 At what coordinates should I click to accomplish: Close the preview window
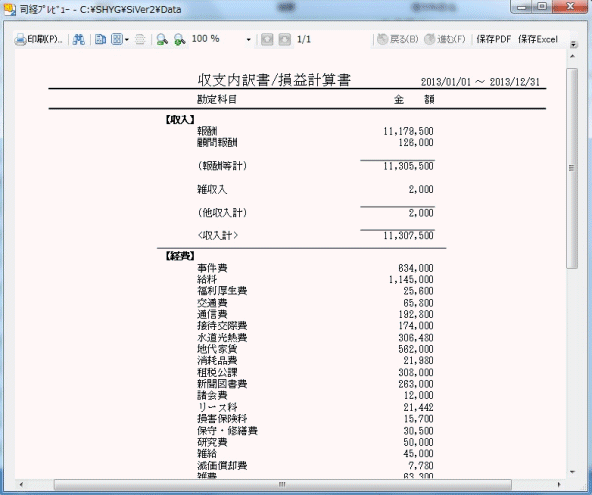pyautogui.click(x=570, y=6)
